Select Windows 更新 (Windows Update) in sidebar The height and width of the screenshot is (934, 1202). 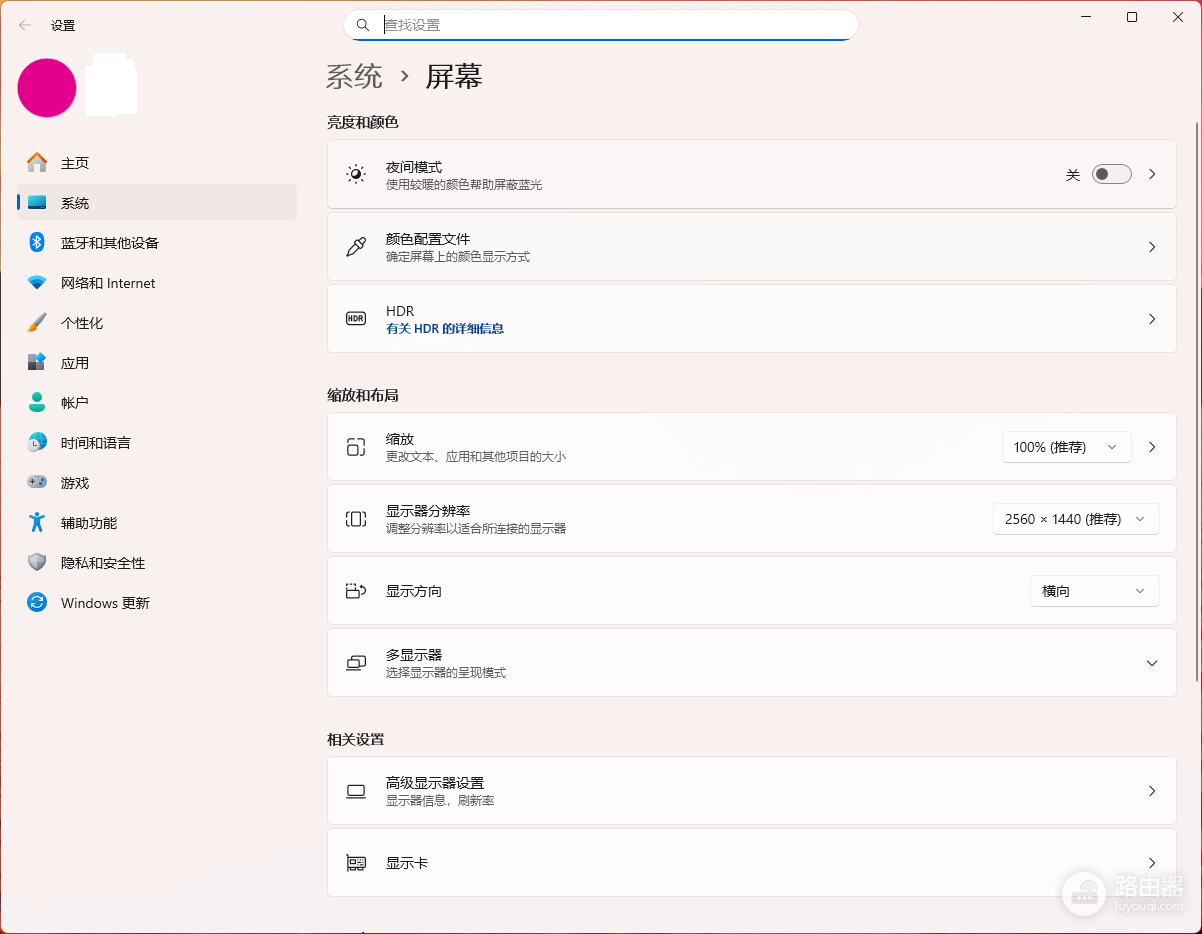(x=157, y=602)
